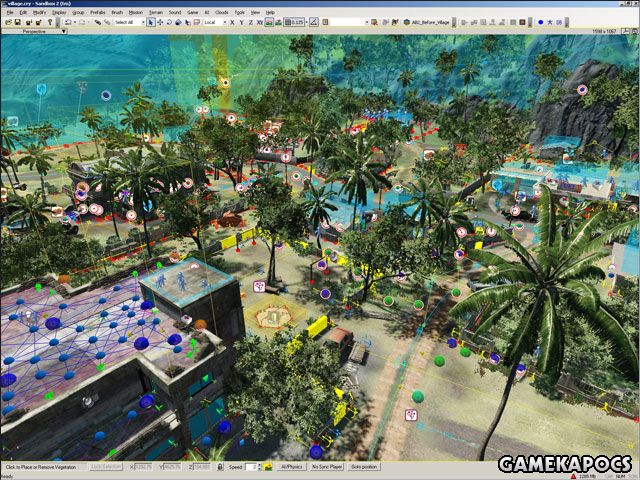Open the AI menu
Image resolution: width=640 pixels, height=480 pixels.
[x=207, y=12]
